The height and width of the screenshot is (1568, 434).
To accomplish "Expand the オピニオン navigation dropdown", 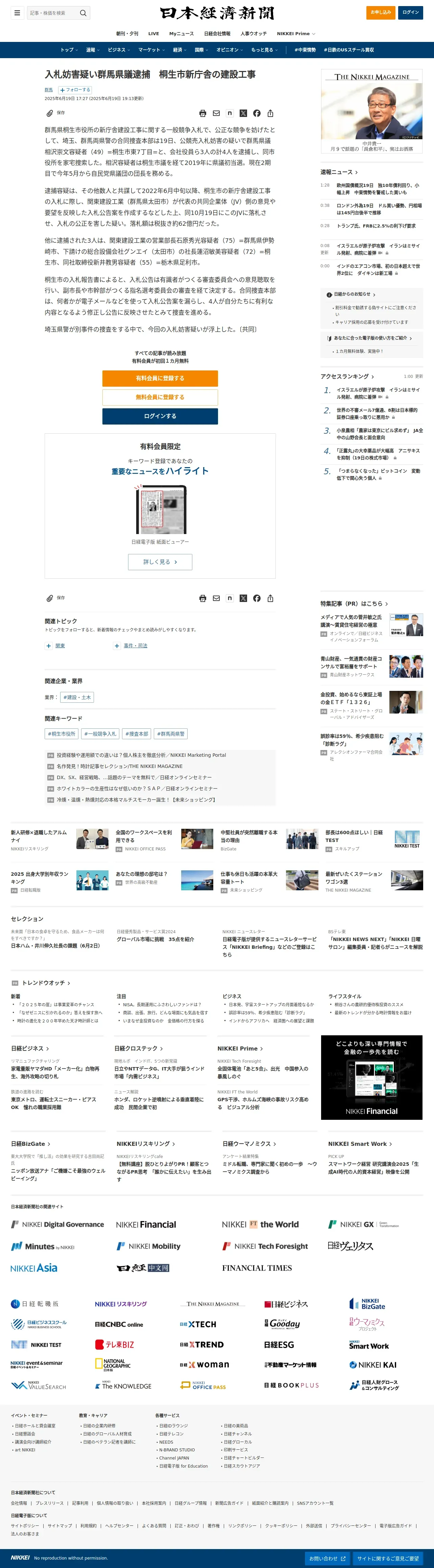I will pos(230,50).
